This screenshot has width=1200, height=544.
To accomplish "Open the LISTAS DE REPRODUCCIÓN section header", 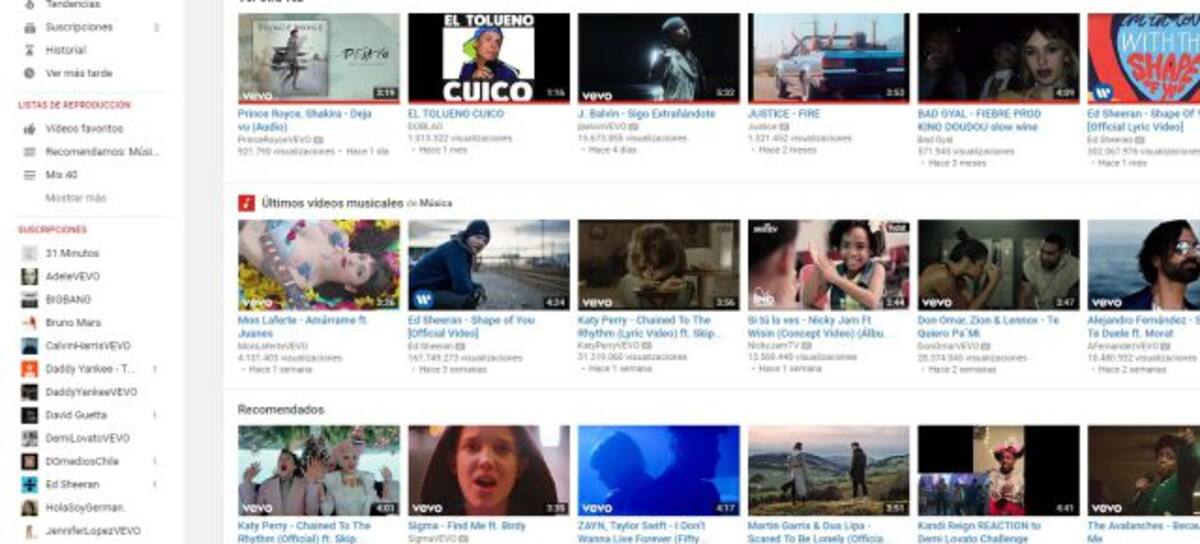I will pyautogui.click(x=74, y=105).
